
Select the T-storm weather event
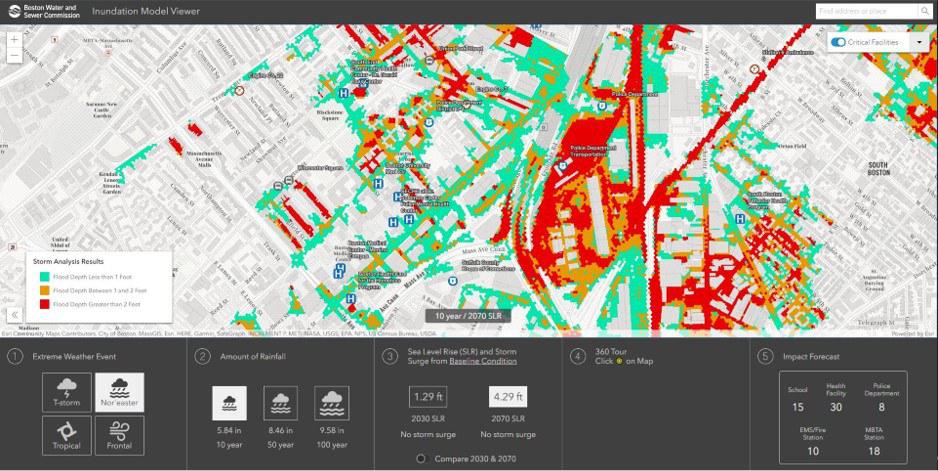[x=67, y=393]
